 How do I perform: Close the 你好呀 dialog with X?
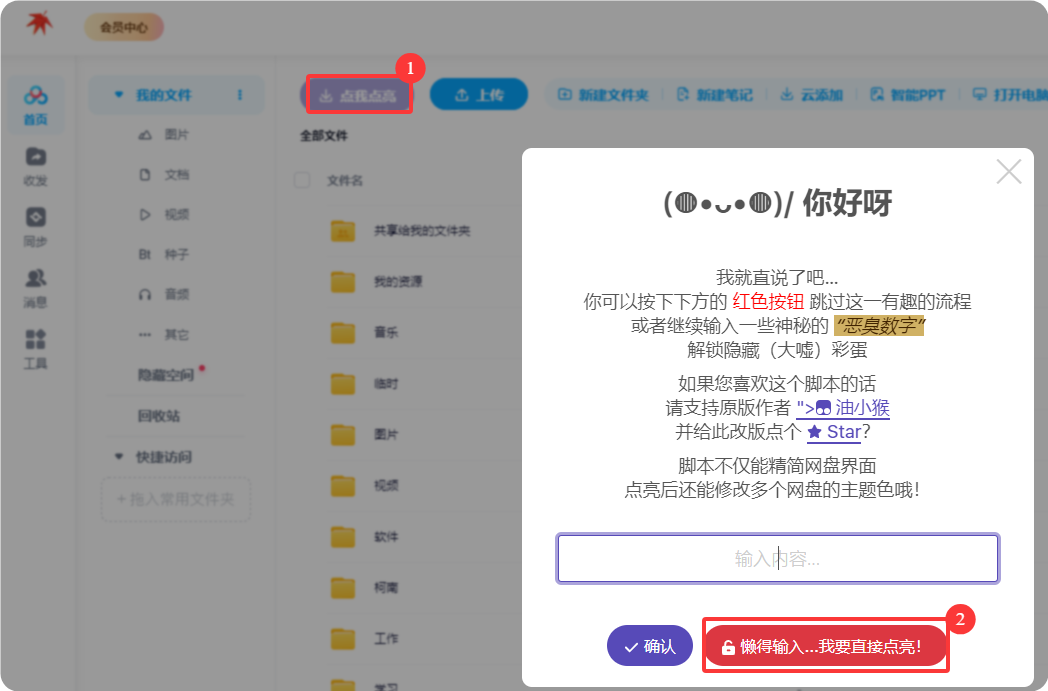click(1009, 172)
